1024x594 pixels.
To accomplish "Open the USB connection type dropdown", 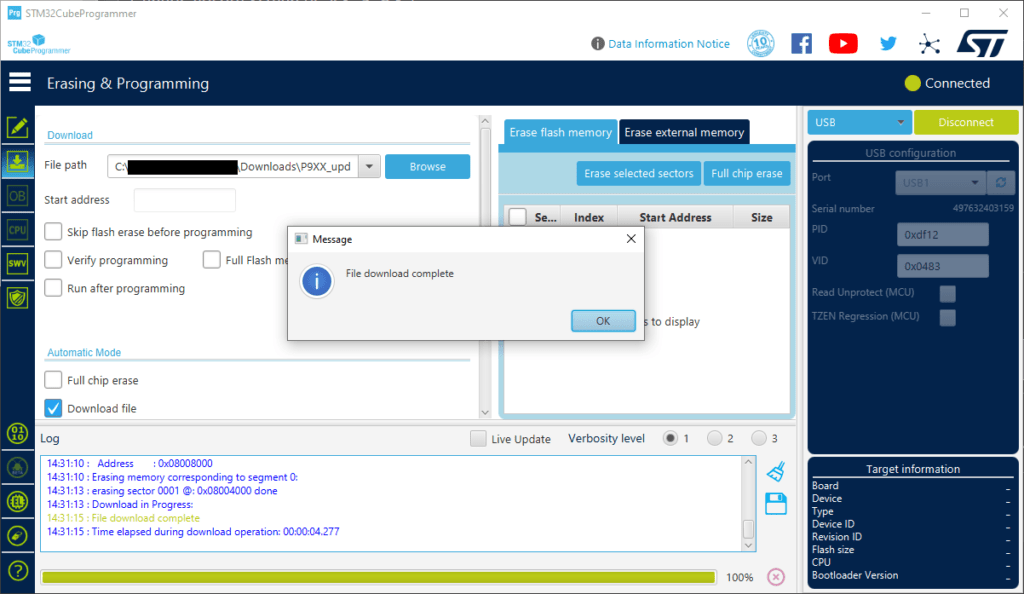I will (859, 122).
